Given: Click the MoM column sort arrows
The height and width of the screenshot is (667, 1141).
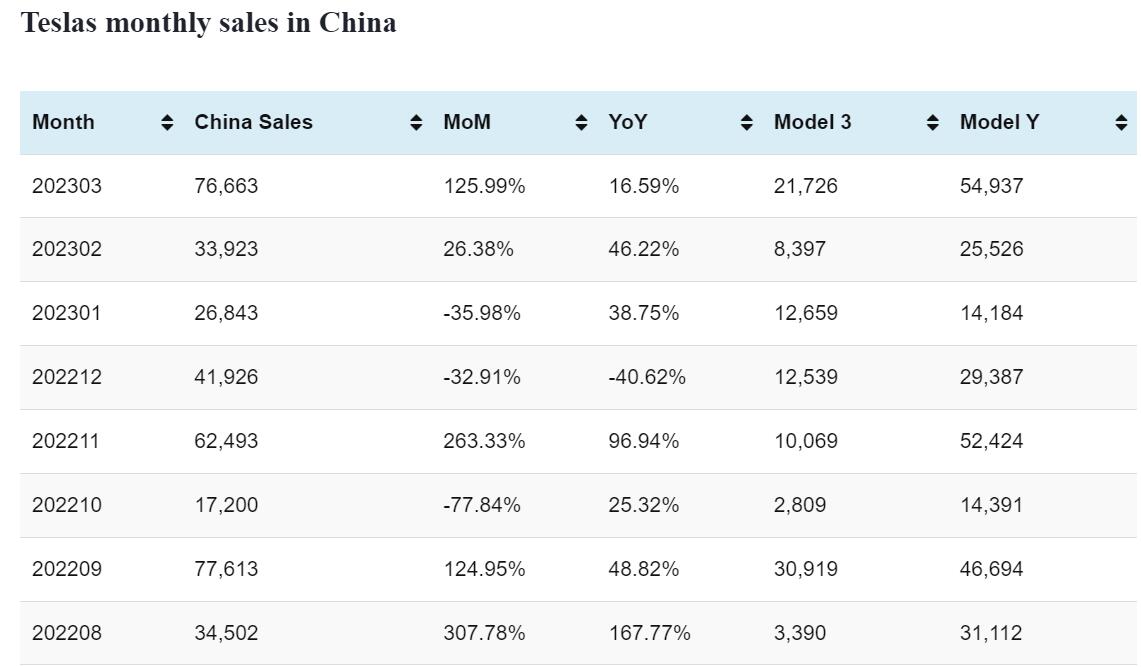Looking at the screenshot, I should pyautogui.click(x=581, y=123).
